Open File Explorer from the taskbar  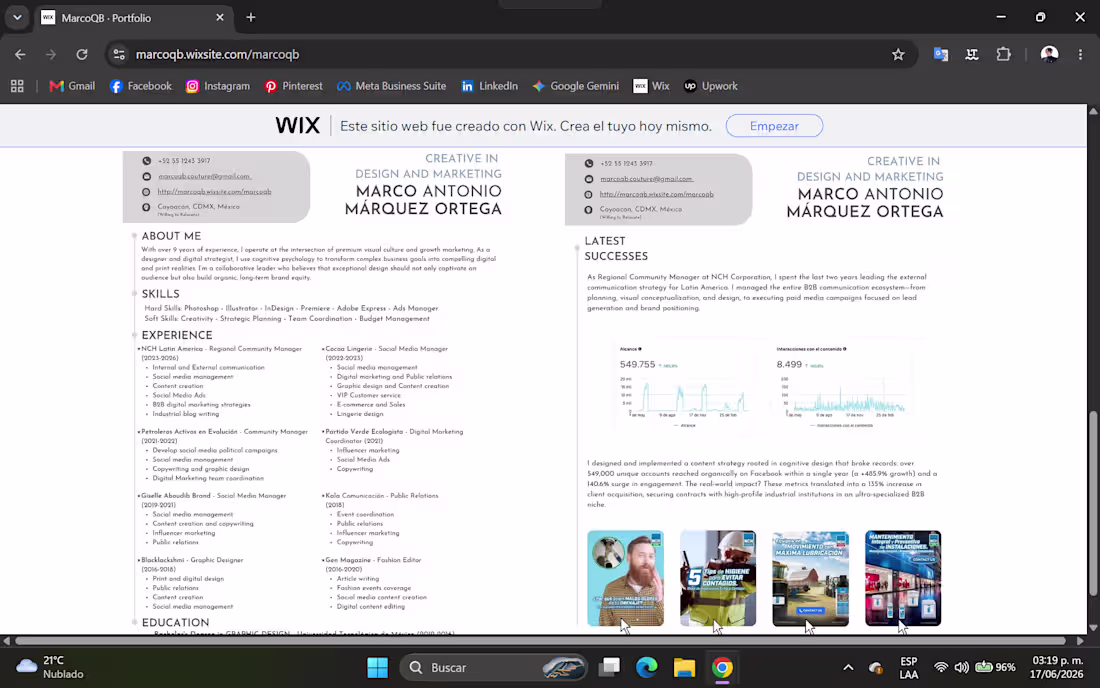click(x=684, y=668)
